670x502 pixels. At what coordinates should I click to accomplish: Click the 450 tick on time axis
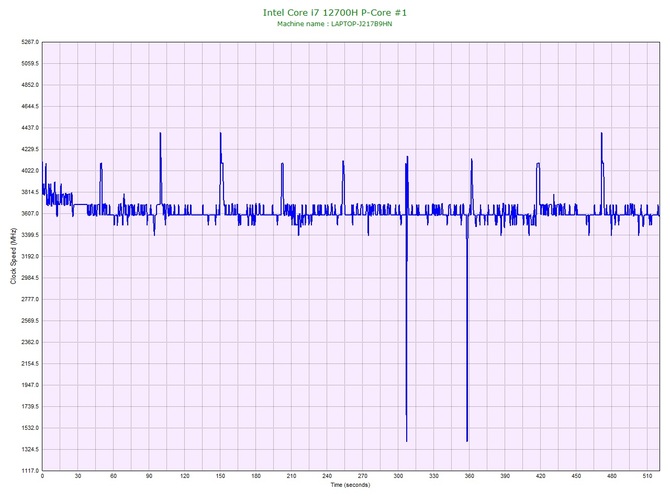coord(576,476)
